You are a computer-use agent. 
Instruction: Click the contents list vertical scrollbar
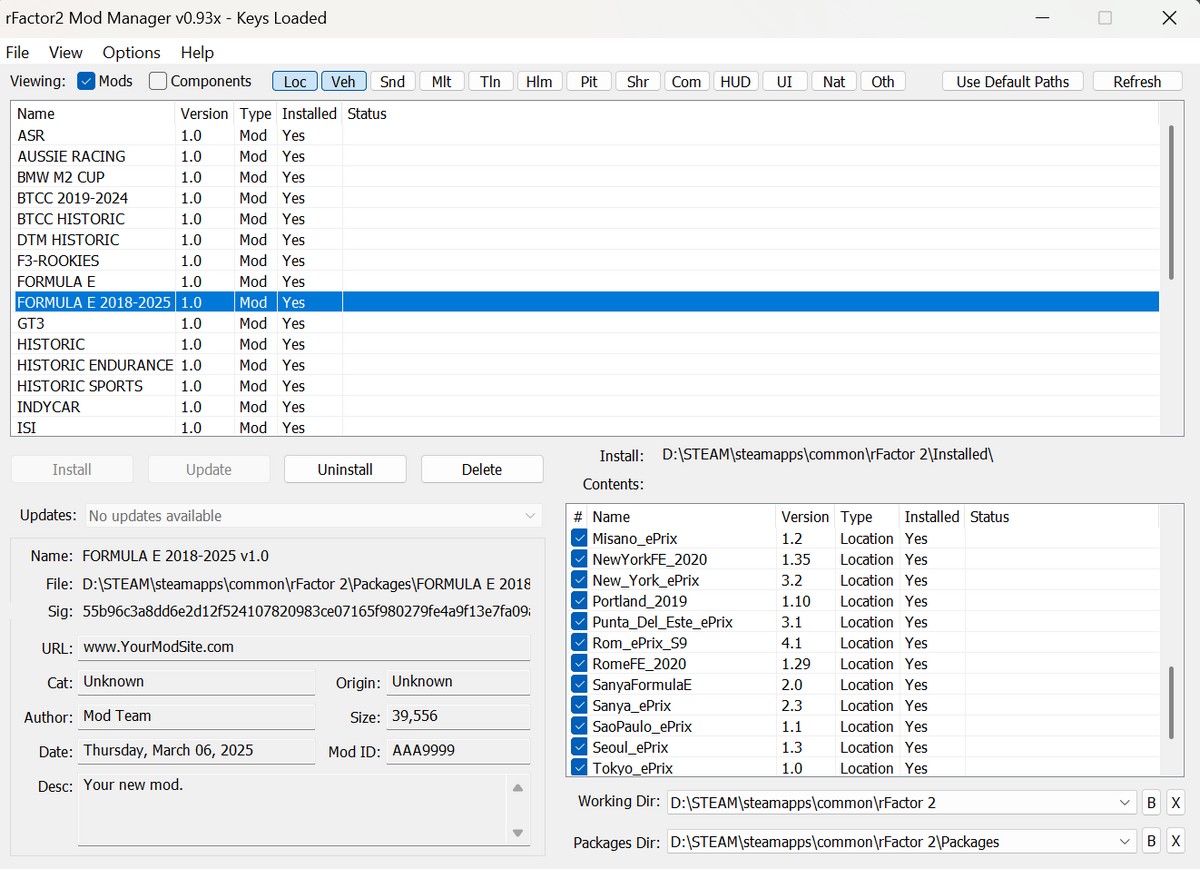(x=1171, y=705)
